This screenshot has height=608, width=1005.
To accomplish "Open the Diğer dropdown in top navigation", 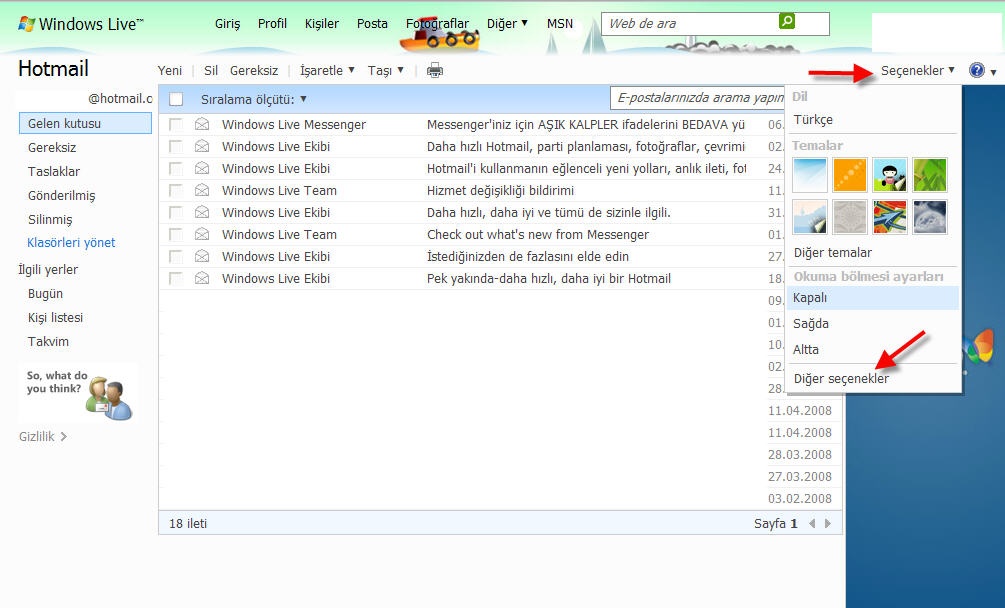I will click(507, 24).
